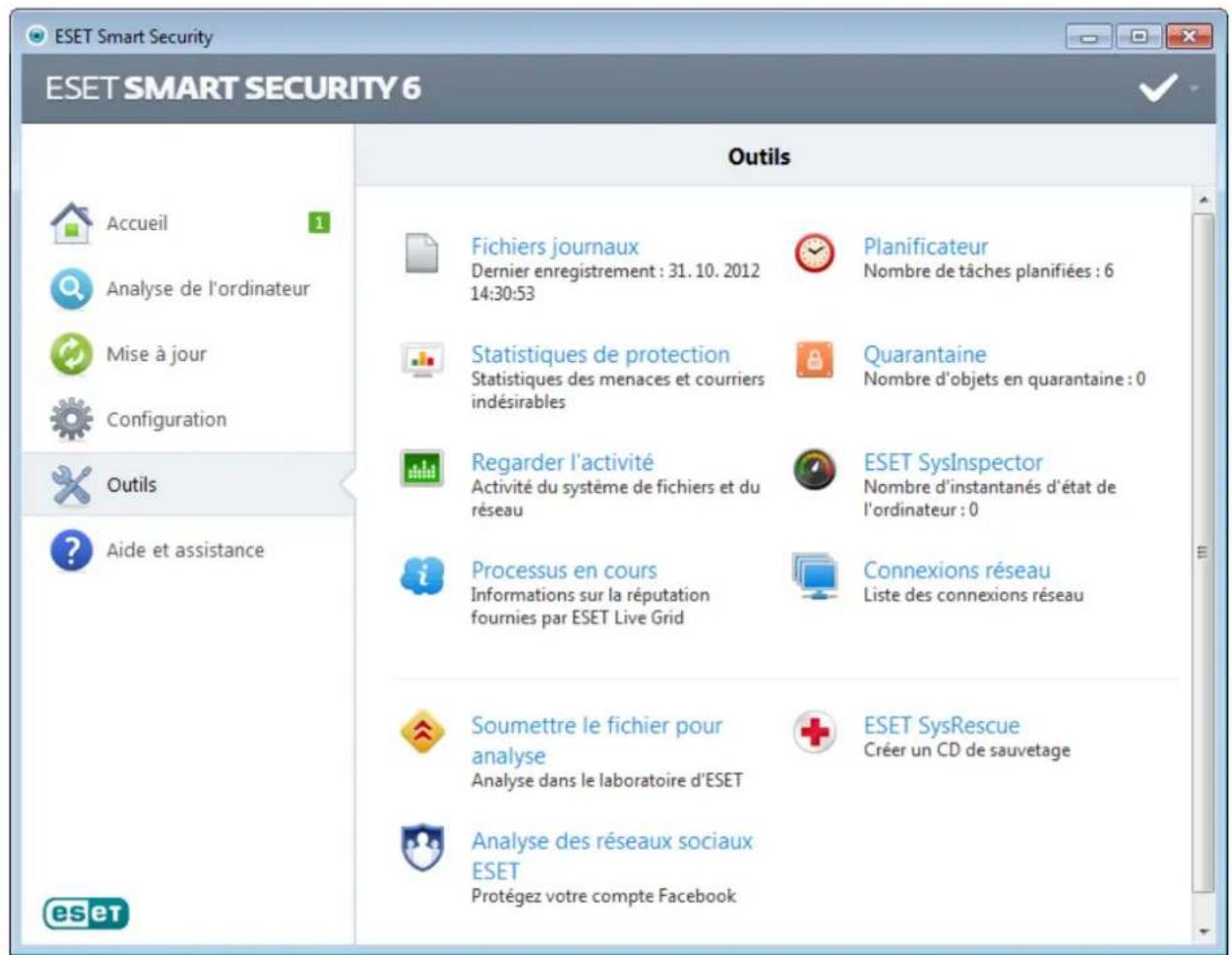
Task: Click text "Analyse dans le laboratoire d'ESET"
Action: pos(607,779)
